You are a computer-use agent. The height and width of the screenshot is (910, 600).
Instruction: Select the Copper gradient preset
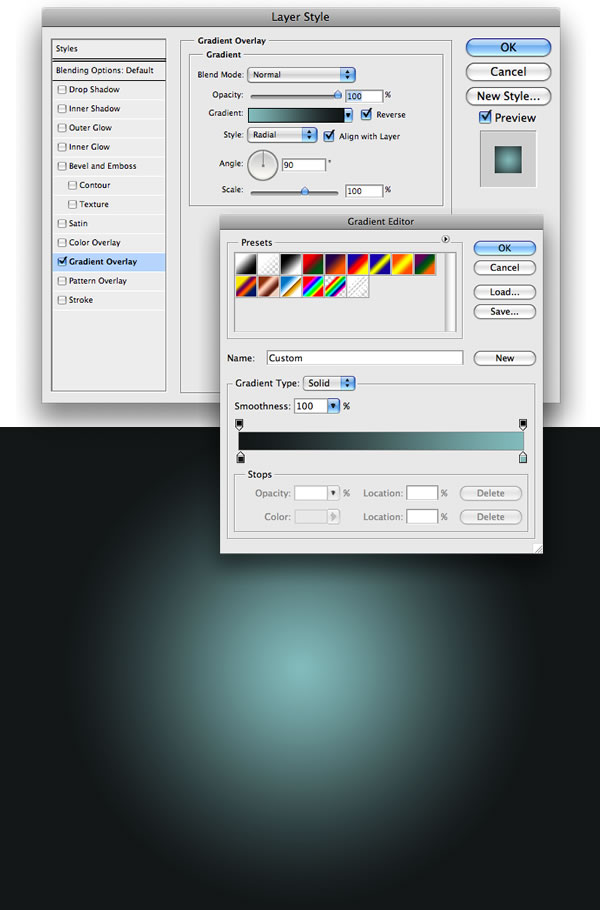tap(269, 287)
